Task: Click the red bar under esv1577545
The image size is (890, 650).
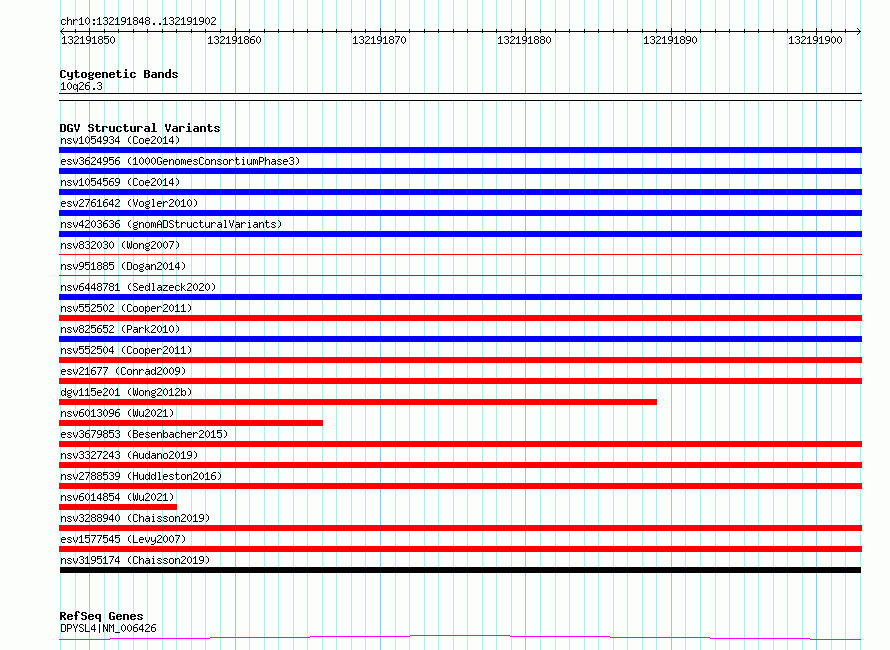Action: 460,549
